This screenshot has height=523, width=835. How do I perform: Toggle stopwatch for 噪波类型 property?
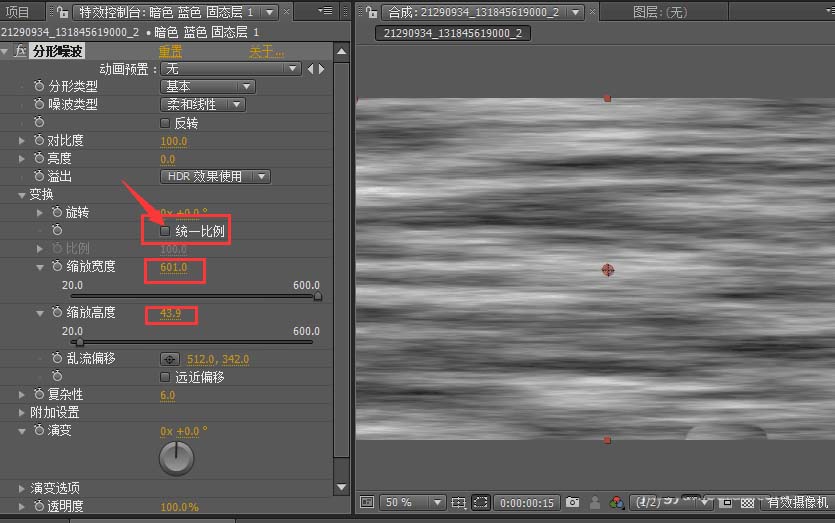(39, 104)
